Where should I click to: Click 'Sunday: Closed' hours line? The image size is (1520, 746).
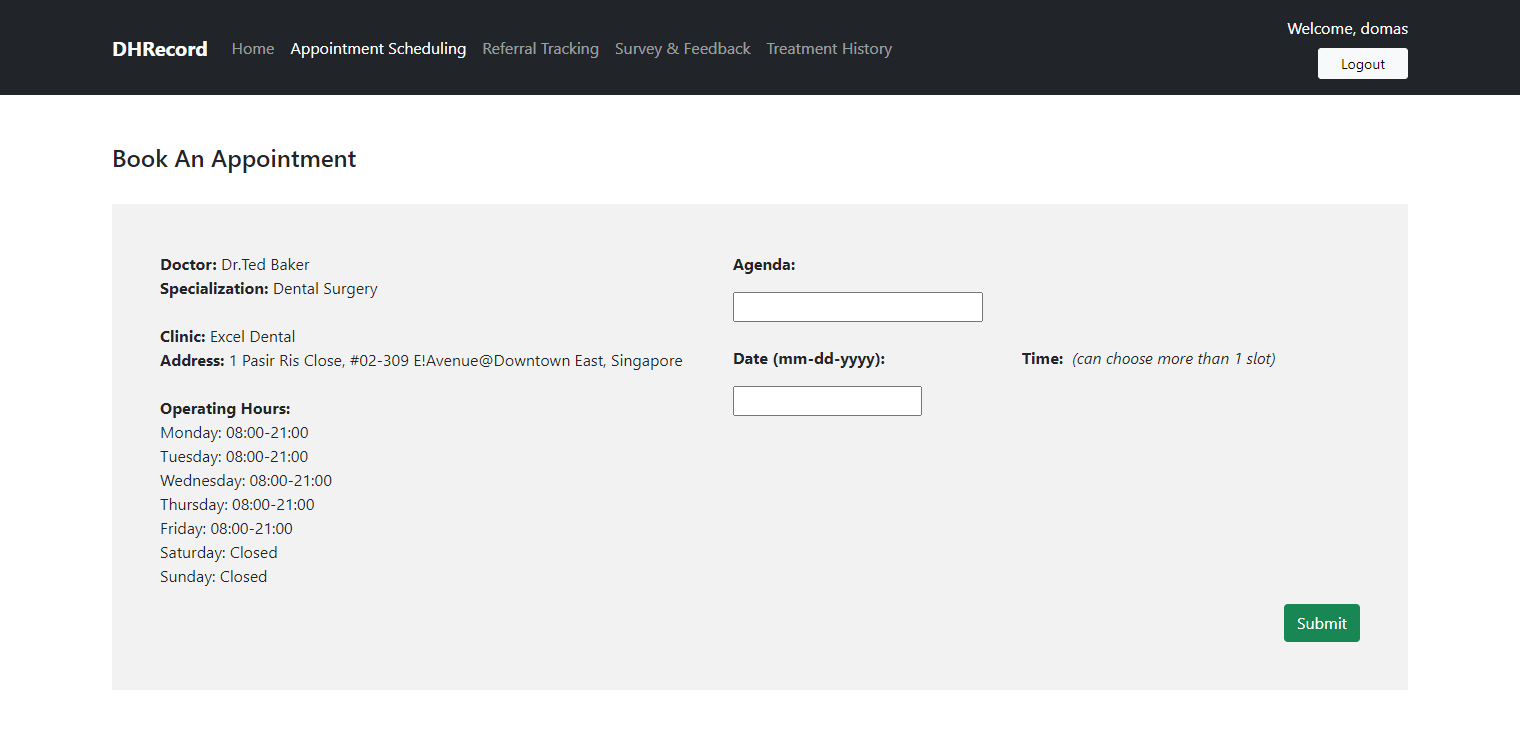(213, 577)
